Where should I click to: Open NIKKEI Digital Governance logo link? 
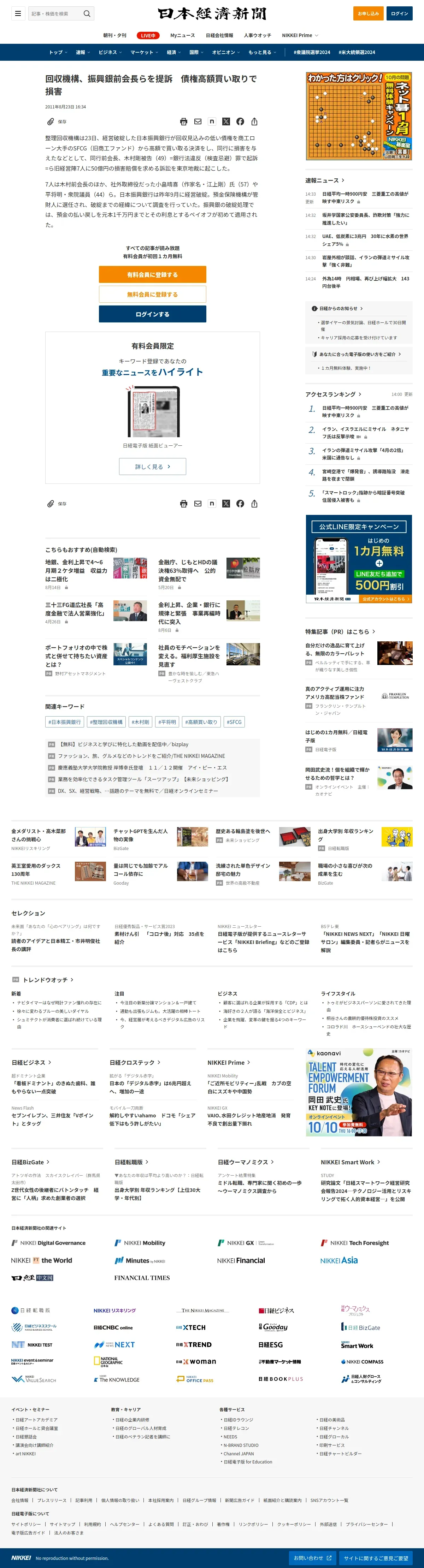pyautogui.click(x=49, y=1243)
